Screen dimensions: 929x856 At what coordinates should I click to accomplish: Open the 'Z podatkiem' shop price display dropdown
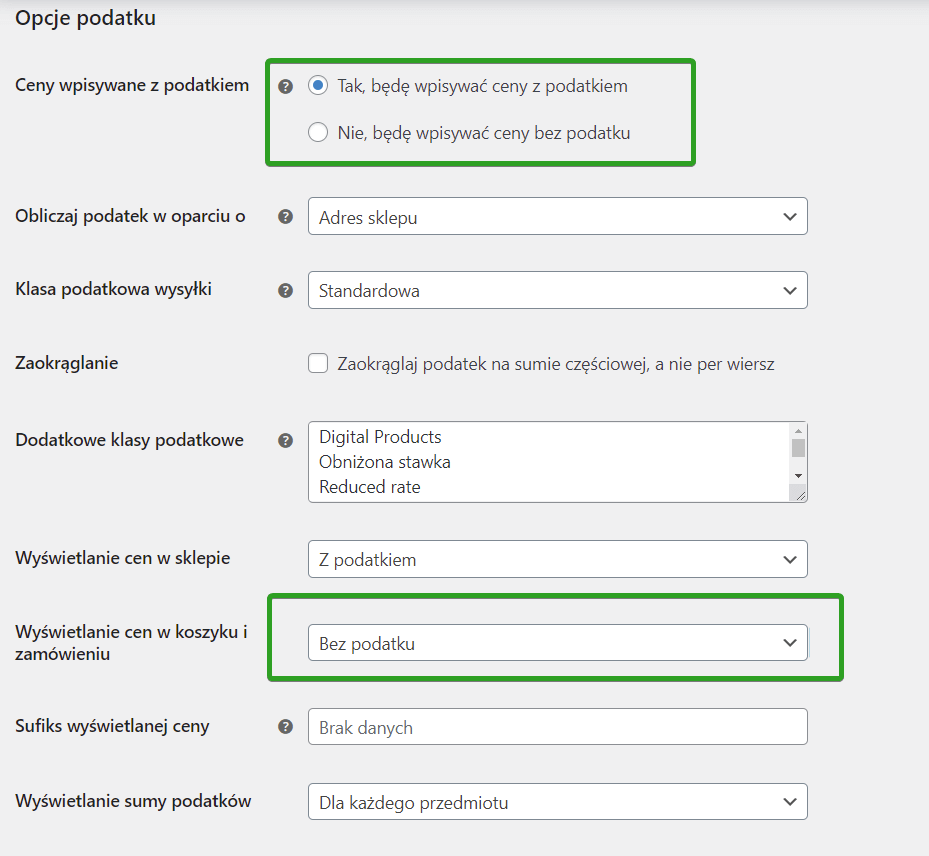click(558, 559)
